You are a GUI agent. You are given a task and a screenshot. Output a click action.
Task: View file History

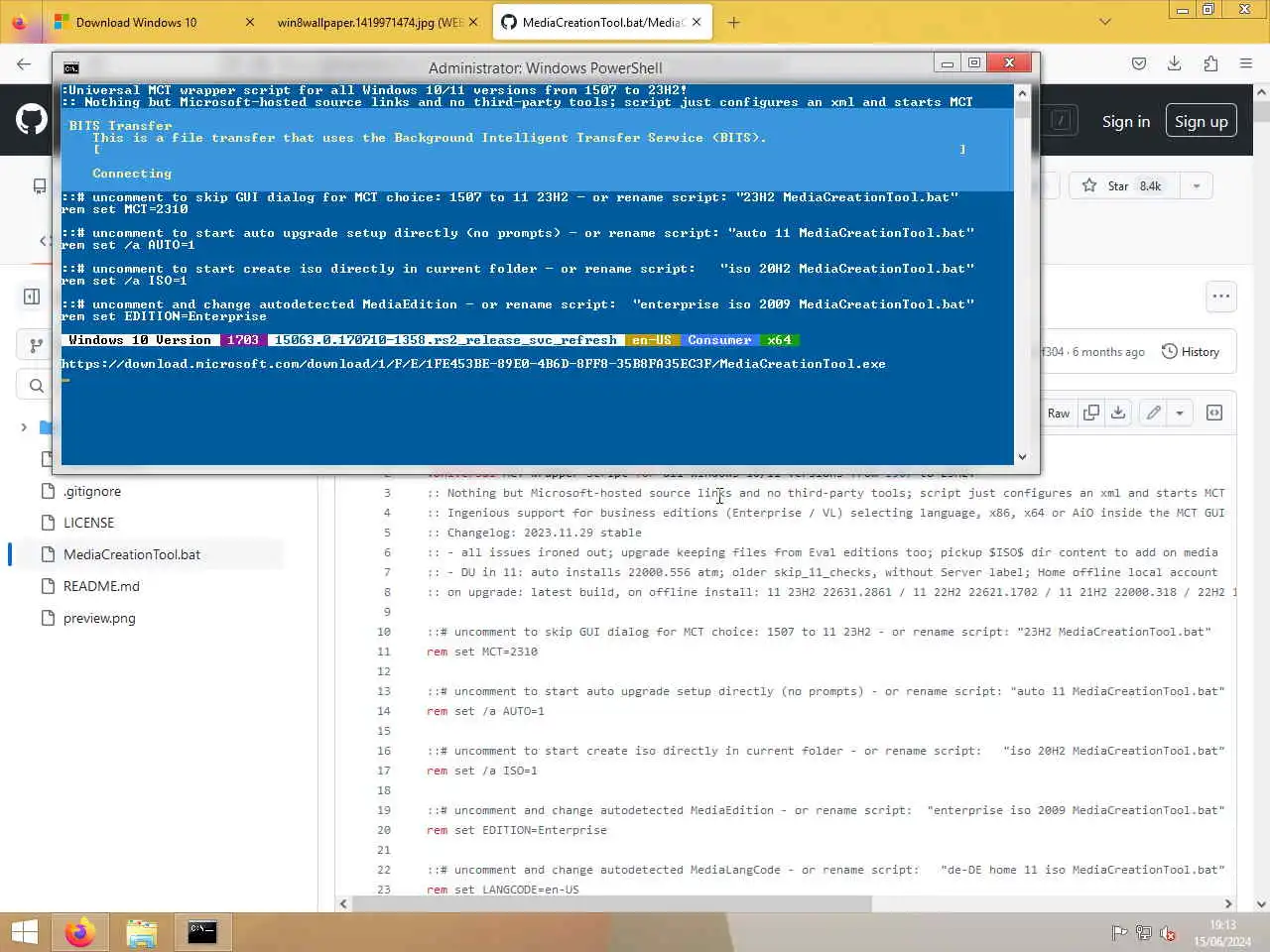[1191, 352]
